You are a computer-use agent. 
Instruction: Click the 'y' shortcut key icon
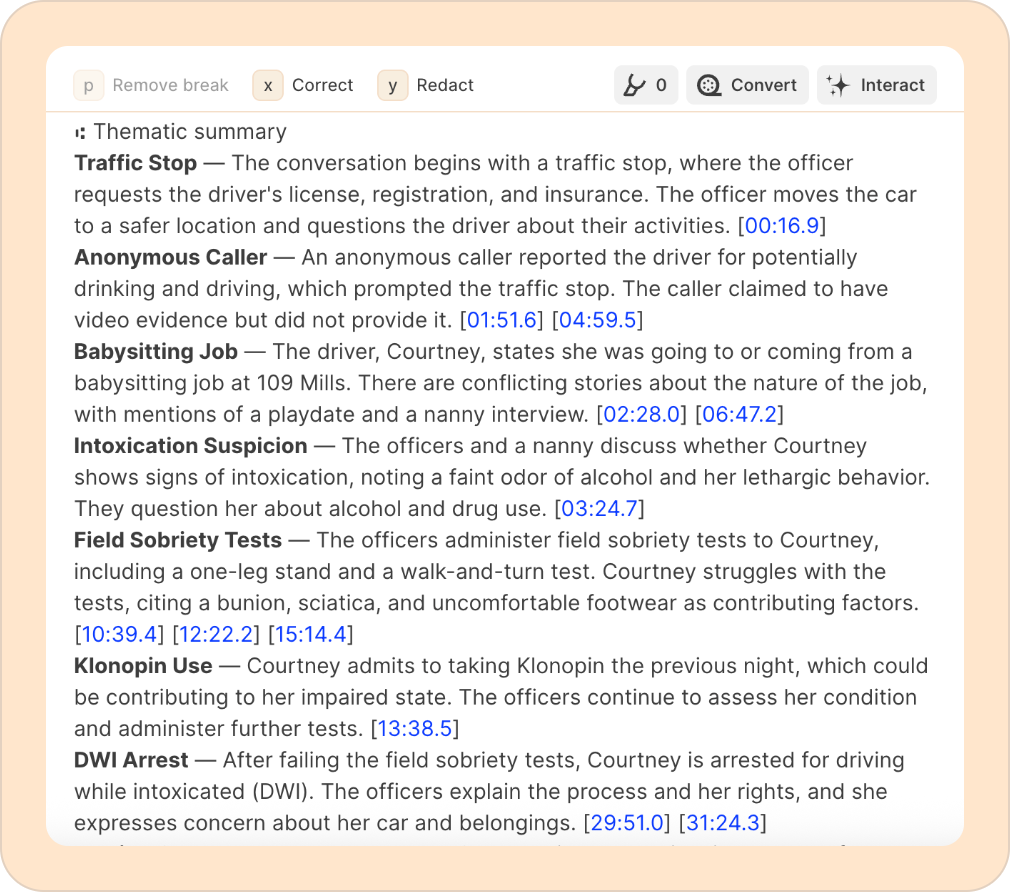tap(393, 85)
